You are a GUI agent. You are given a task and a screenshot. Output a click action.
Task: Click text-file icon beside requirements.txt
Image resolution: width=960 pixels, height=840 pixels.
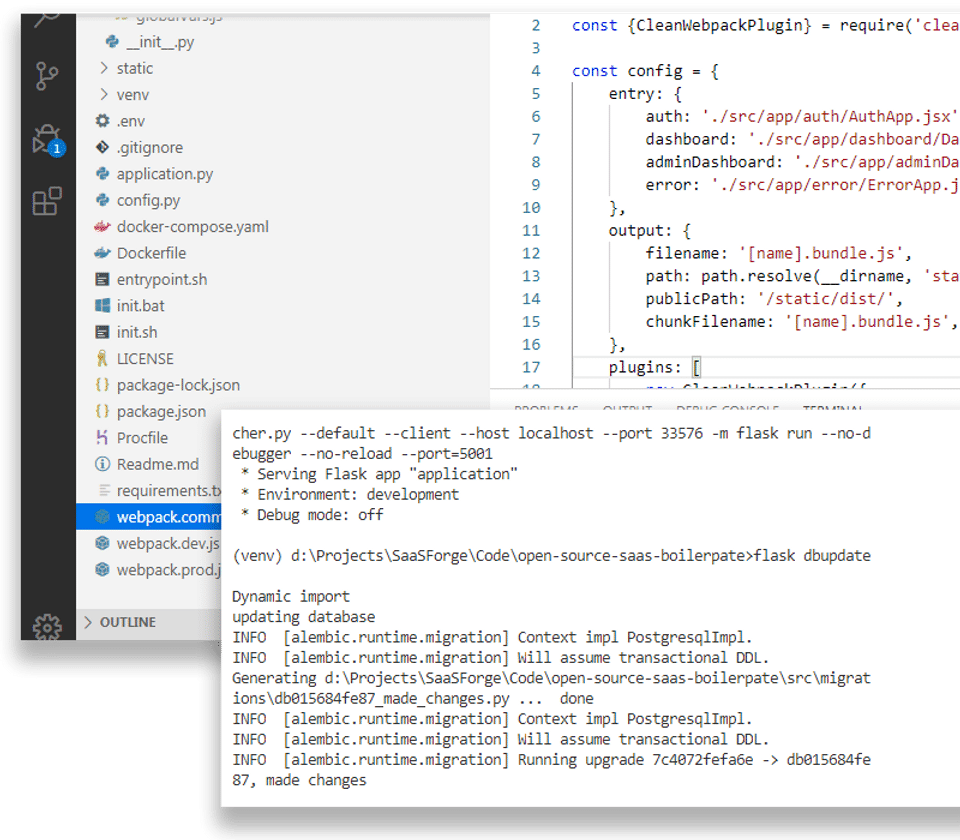[104, 490]
